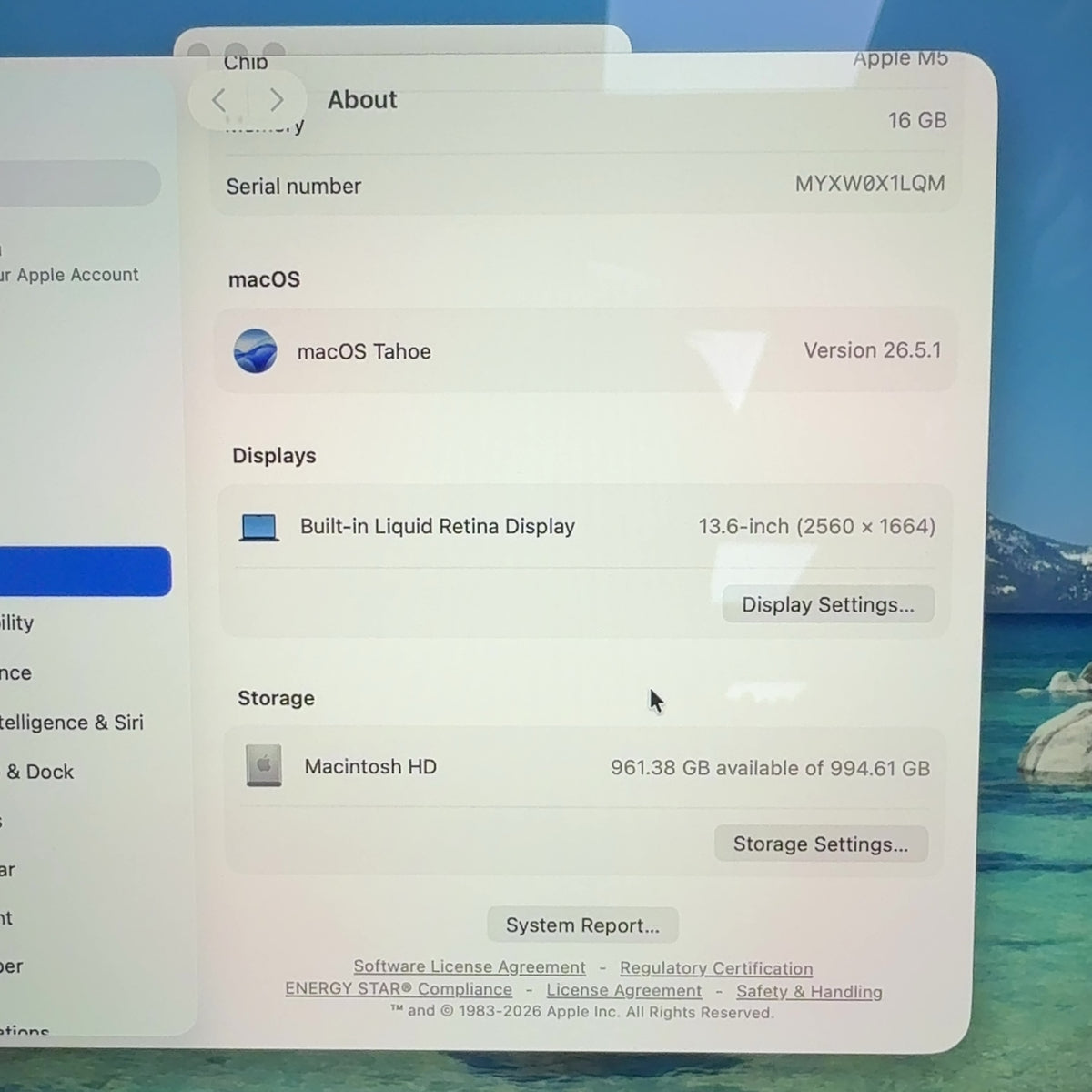This screenshot has width=1092, height=1092.
Task: Open Storage Settings
Action: [x=821, y=844]
